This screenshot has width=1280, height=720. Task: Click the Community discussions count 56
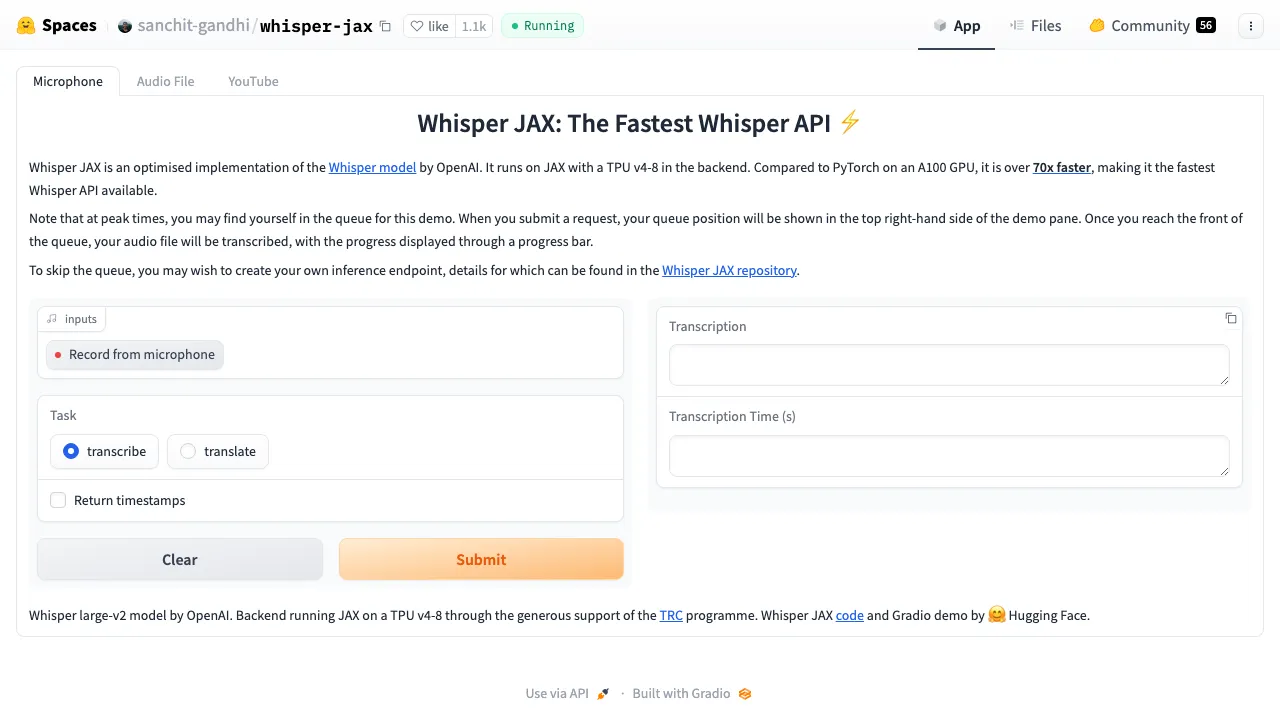click(x=1206, y=25)
